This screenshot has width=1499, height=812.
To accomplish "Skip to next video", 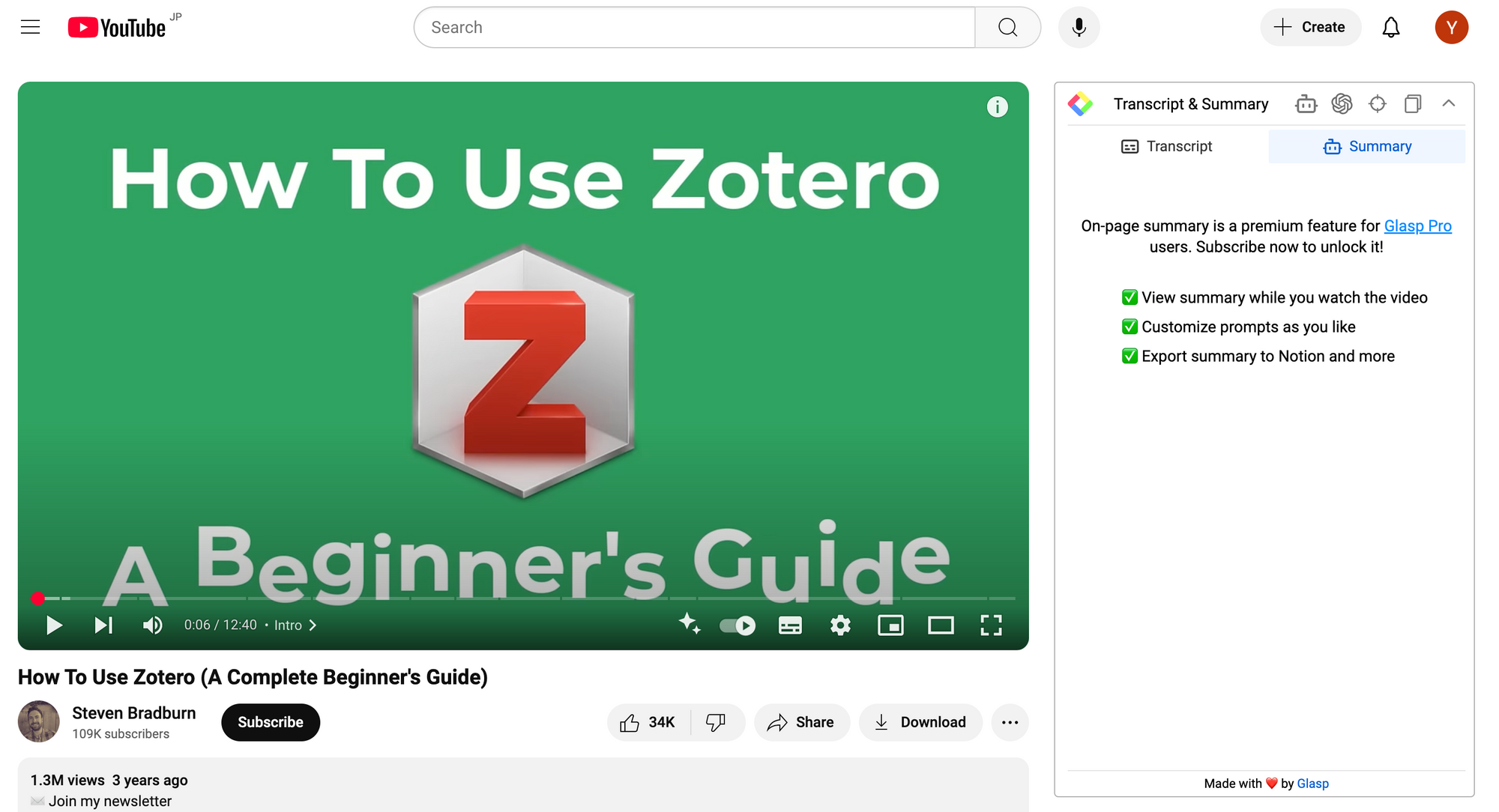I will [103, 625].
